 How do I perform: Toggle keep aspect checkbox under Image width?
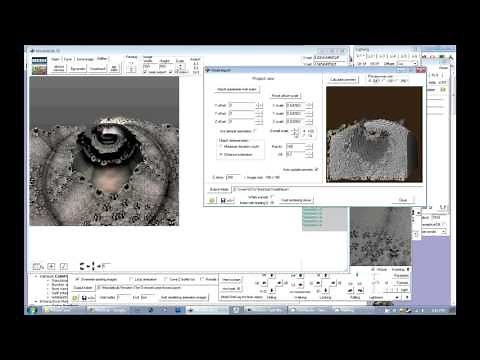[x=145, y=72]
